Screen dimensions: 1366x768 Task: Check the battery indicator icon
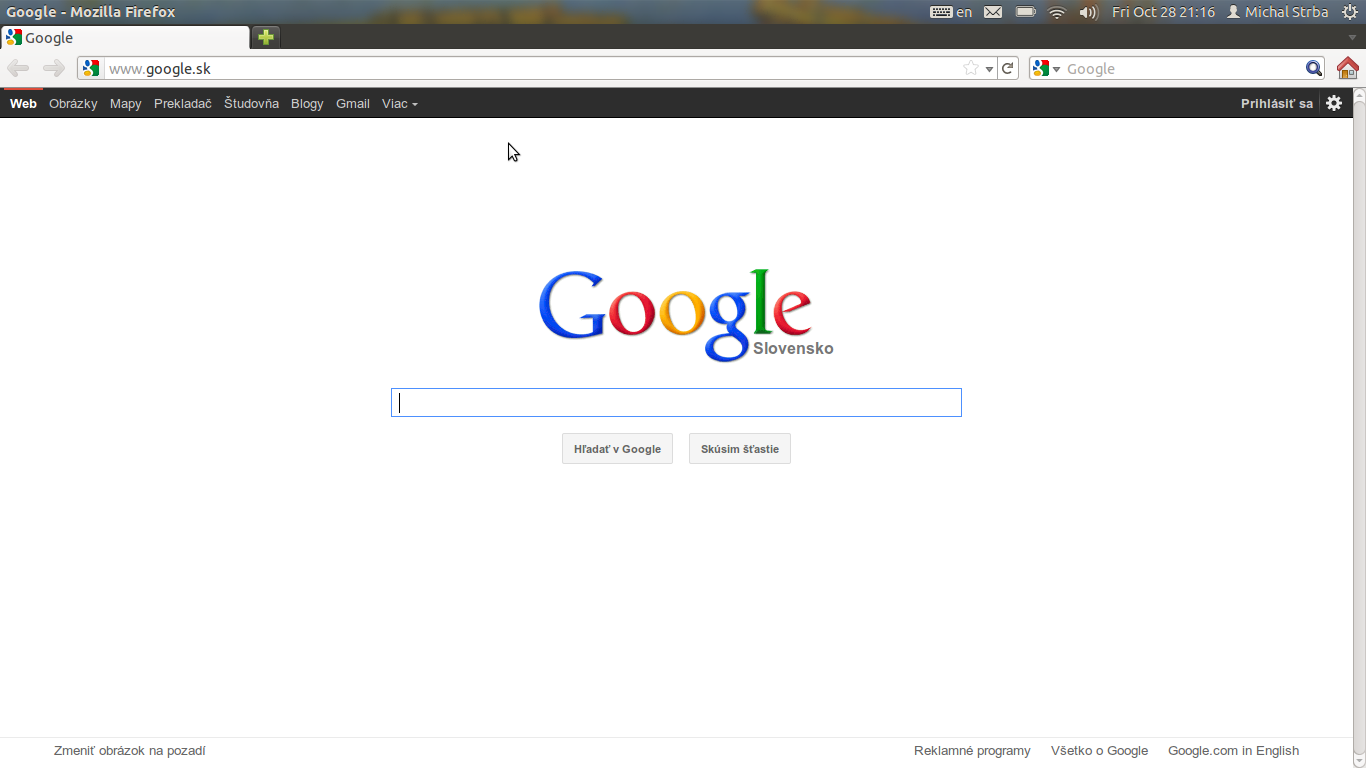(1025, 12)
